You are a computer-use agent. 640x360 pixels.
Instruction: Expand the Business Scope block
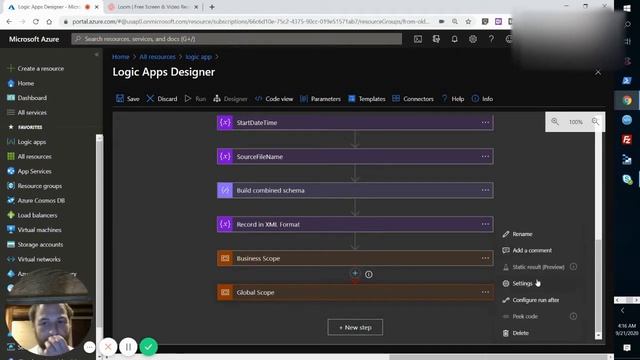pyautogui.click(x=355, y=258)
